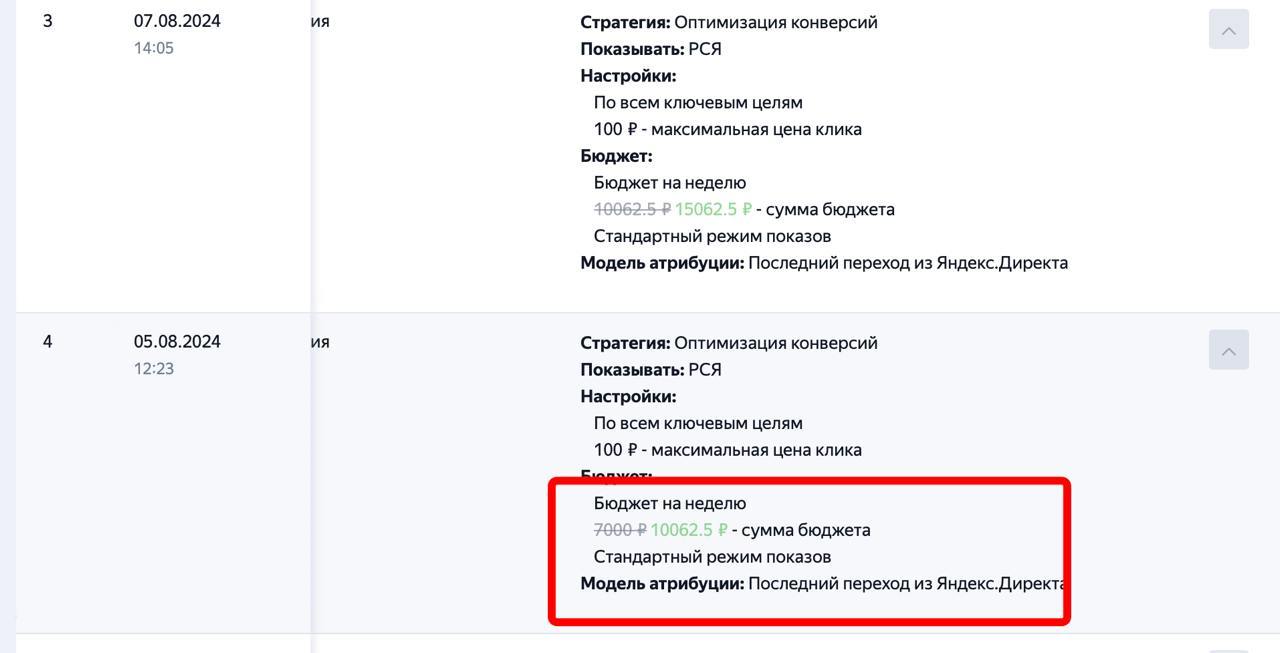This screenshot has width=1280, height=653.
Task: Click the date 07.08.2024 of entry 3
Action: (177, 20)
